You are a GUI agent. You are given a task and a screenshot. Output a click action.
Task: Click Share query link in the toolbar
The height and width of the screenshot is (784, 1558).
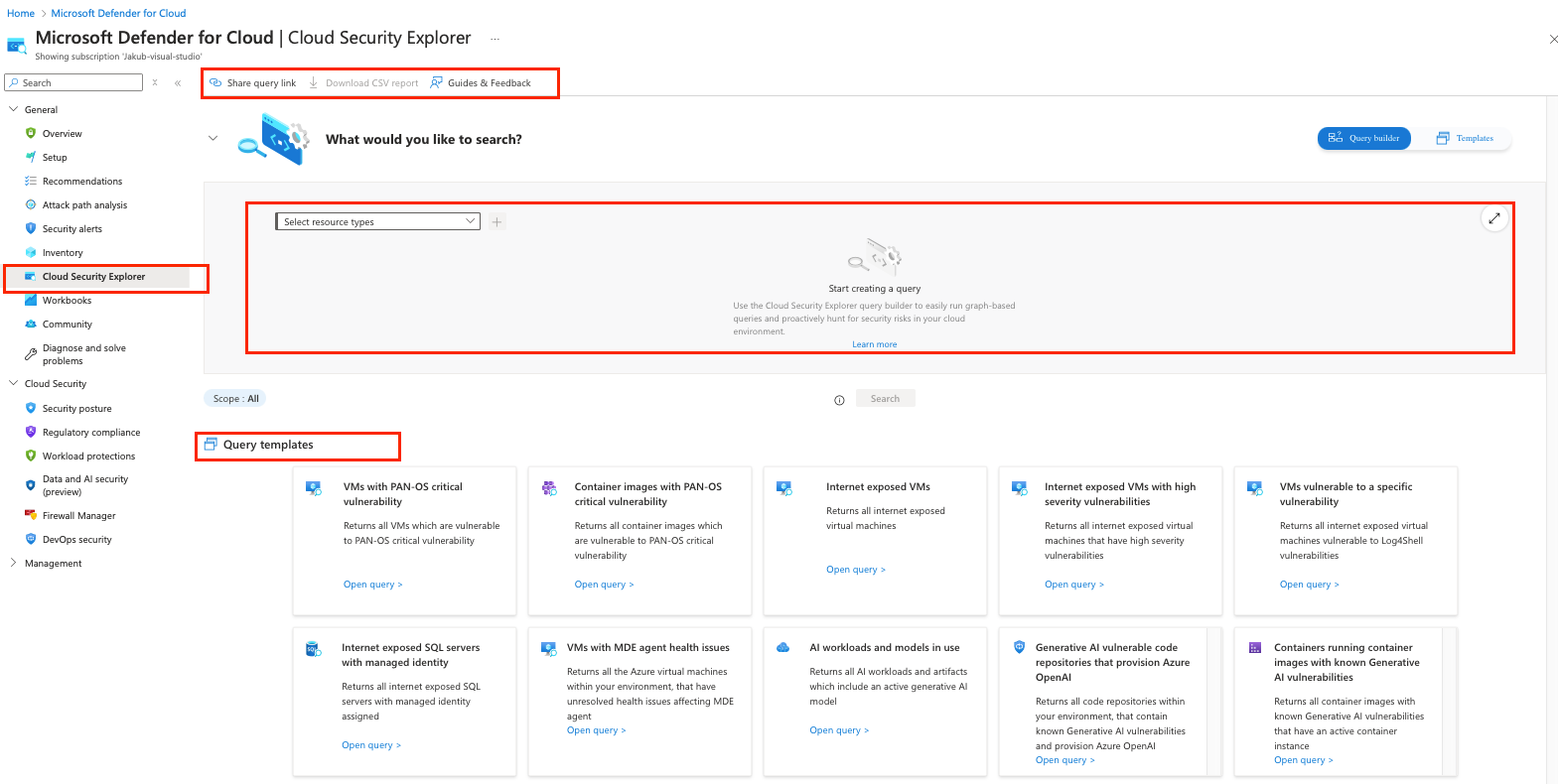click(x=252, y=83)
